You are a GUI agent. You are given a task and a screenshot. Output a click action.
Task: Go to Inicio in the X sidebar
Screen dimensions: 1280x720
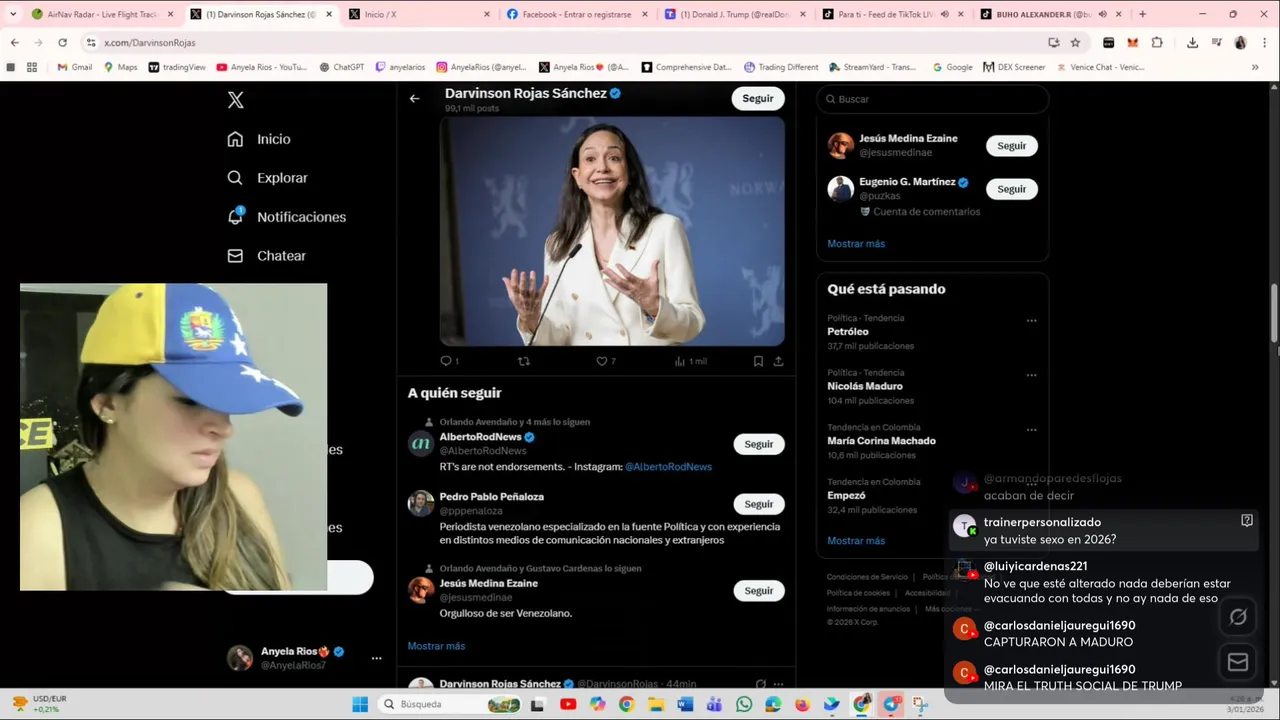(259, 139)
